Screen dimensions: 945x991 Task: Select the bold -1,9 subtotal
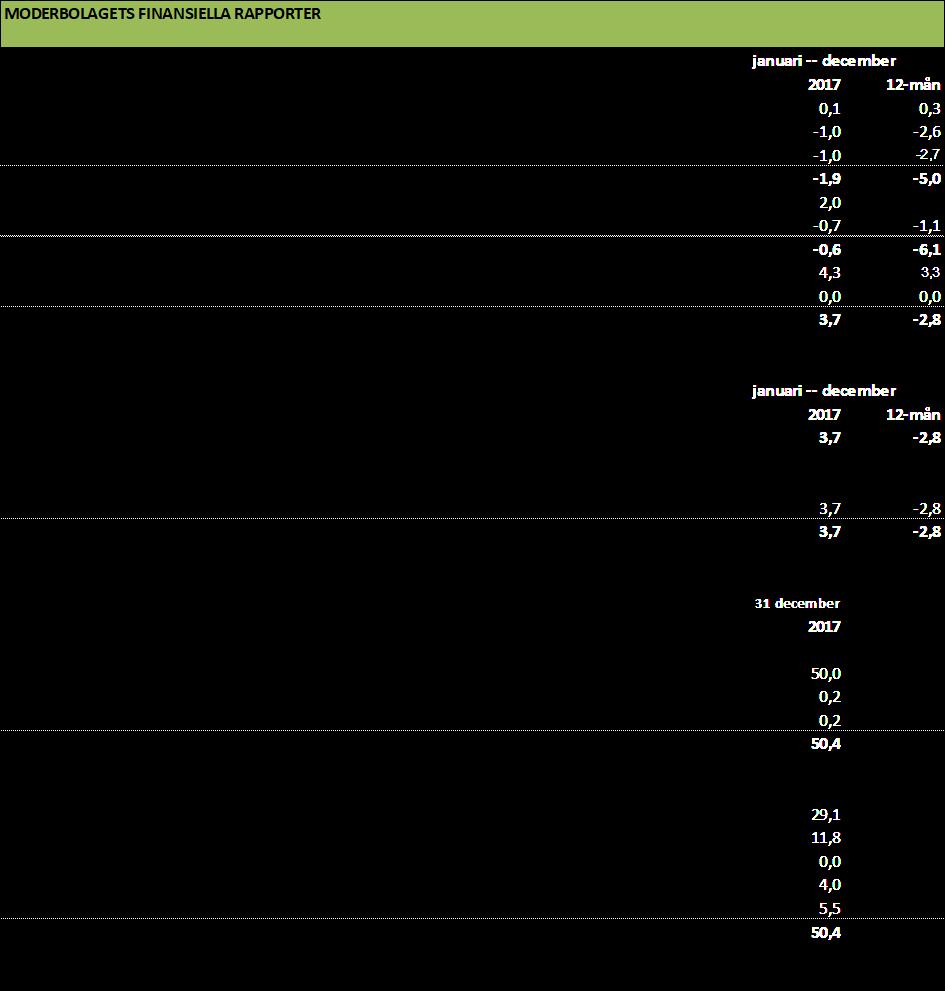827,179
